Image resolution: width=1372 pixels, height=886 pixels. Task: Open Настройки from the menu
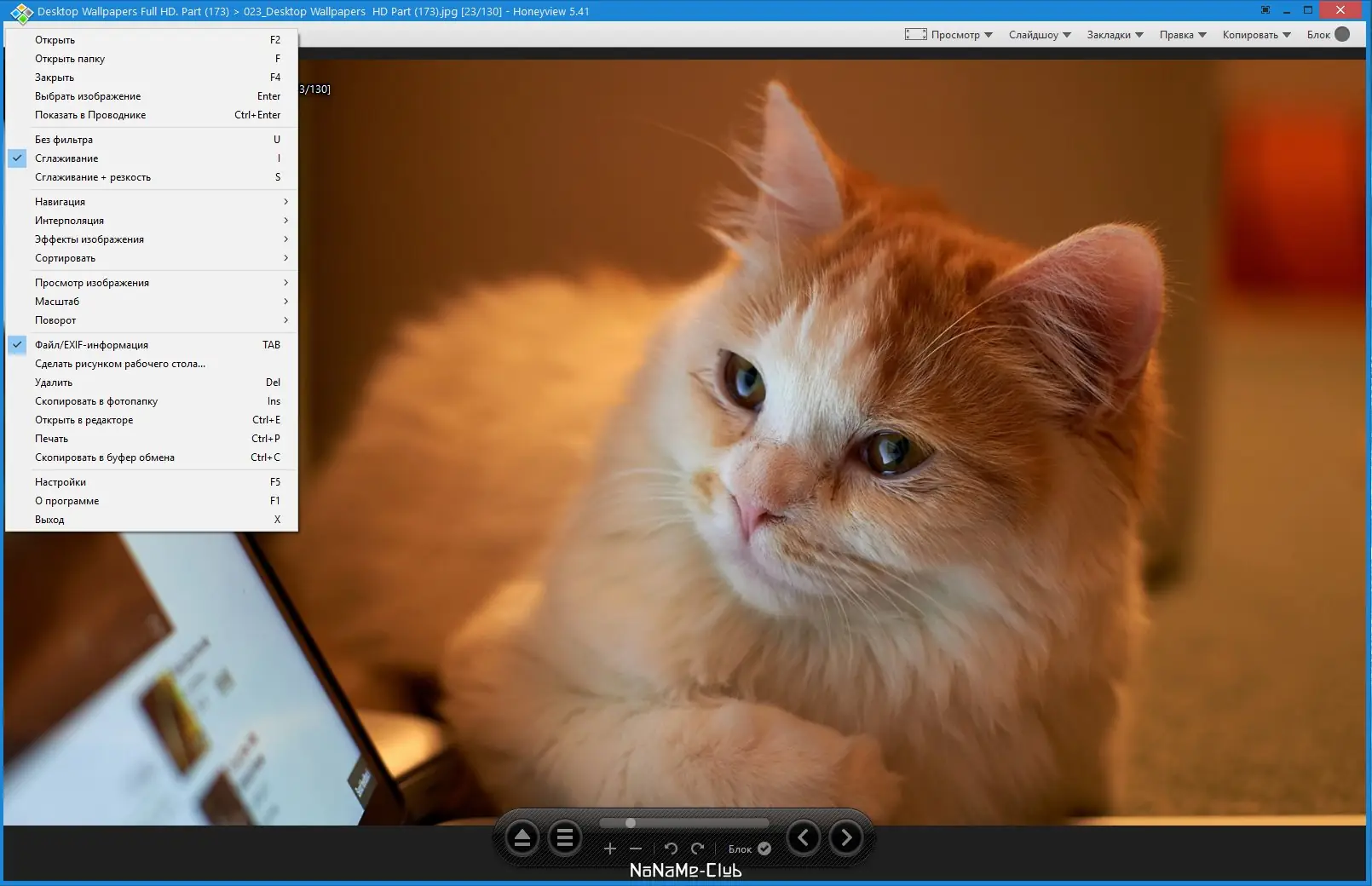(x=152, y=482)
